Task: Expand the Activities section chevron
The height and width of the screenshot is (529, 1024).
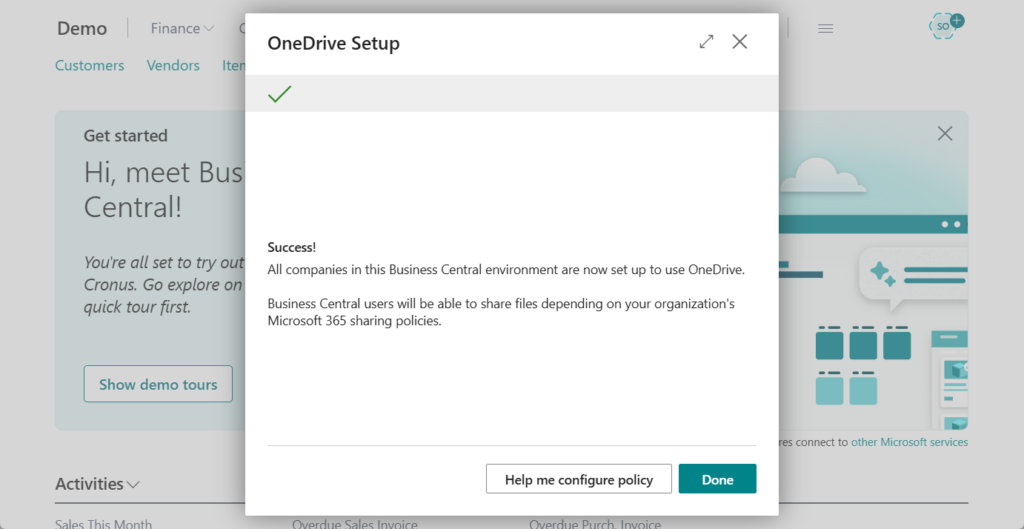Action: pyautogui.click(x=134, y=484)
